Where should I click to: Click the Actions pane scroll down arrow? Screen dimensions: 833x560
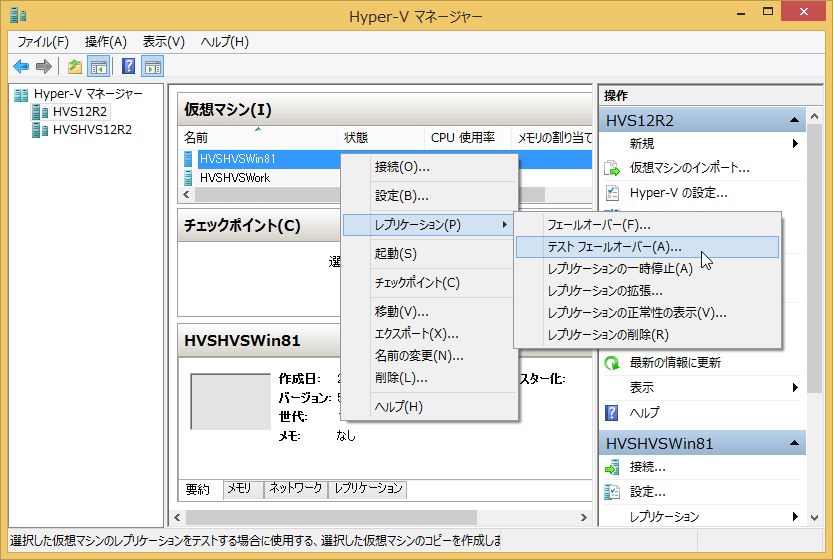pyautogui.click(x=814, y=517)
